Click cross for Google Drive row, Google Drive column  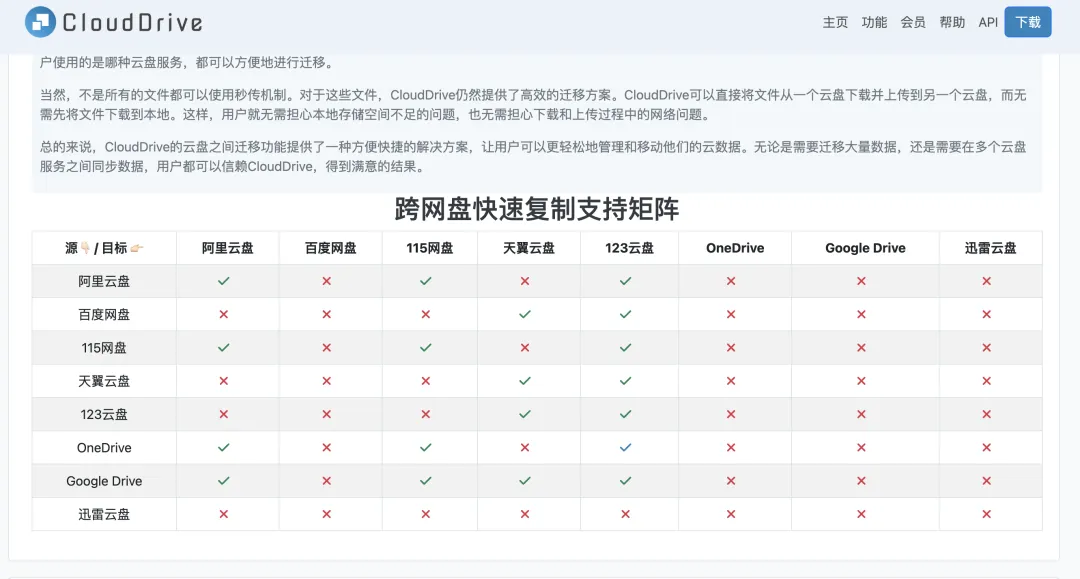pyautogui.click(x=861, y=481)
